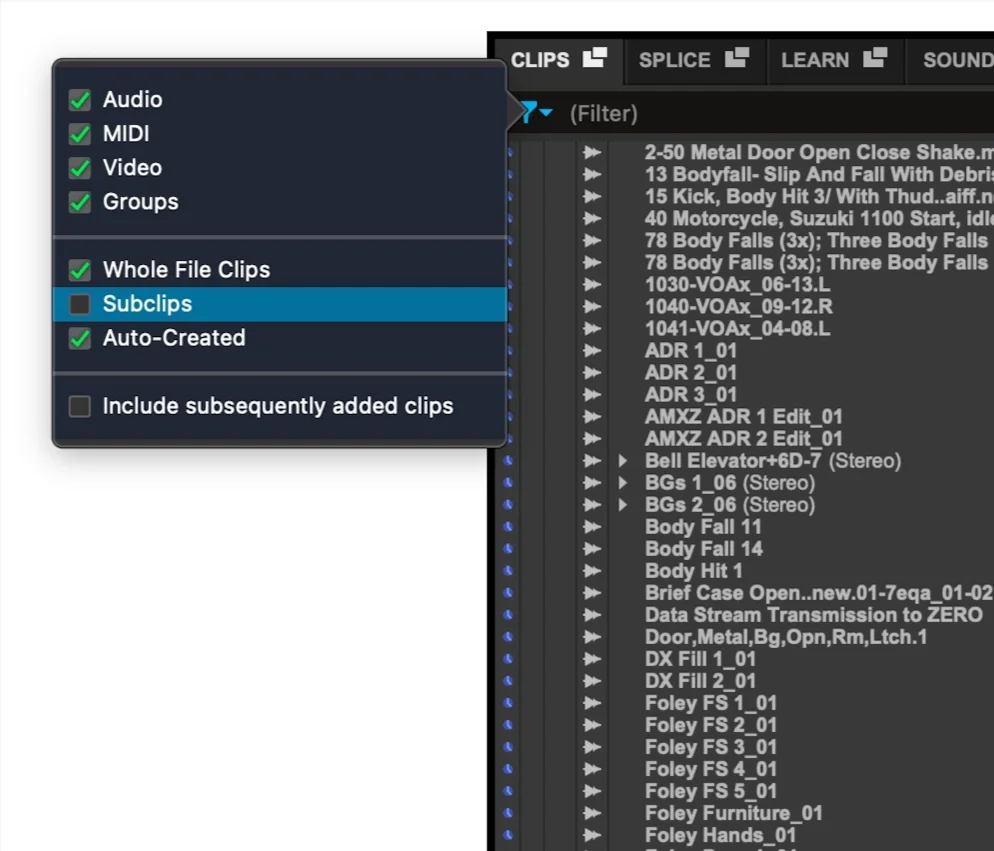Viewport: 994px width, 851px height.
Task: Click the audio icon beside DX Fill 1_01
Action: point(592,659)
